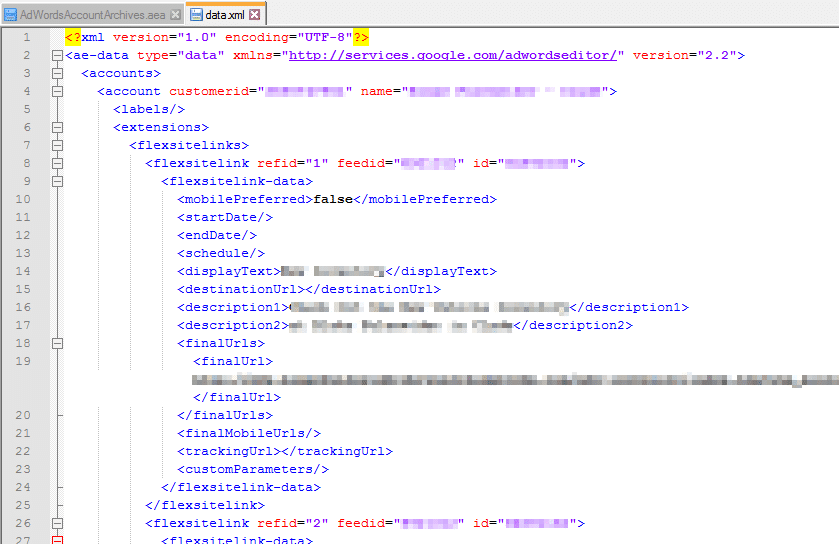Collapse the account fold on line 4
The width and height of the screenshot is (839, 544).
[57, 91]
